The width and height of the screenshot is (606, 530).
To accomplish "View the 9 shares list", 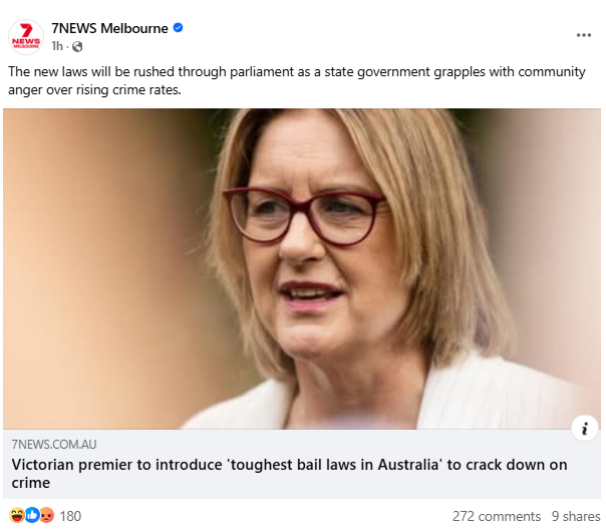I will coord(576,516).
